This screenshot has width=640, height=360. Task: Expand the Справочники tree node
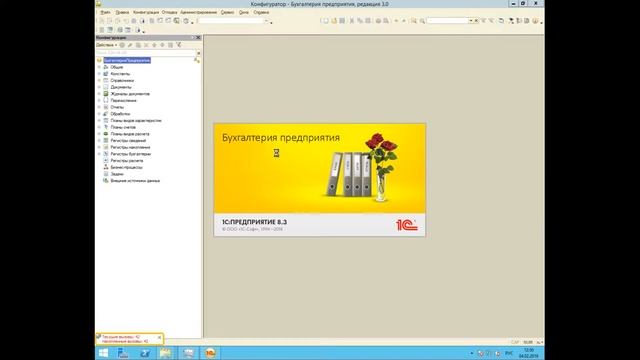click(x=99, y=80)
